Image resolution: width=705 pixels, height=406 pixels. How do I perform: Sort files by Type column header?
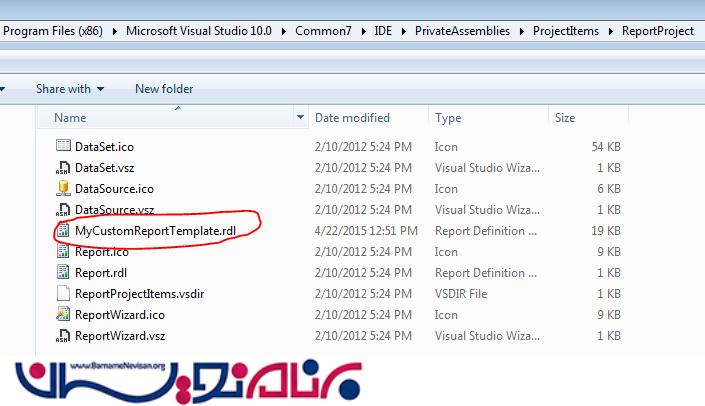pyautogui.click(x=448, y=118)
